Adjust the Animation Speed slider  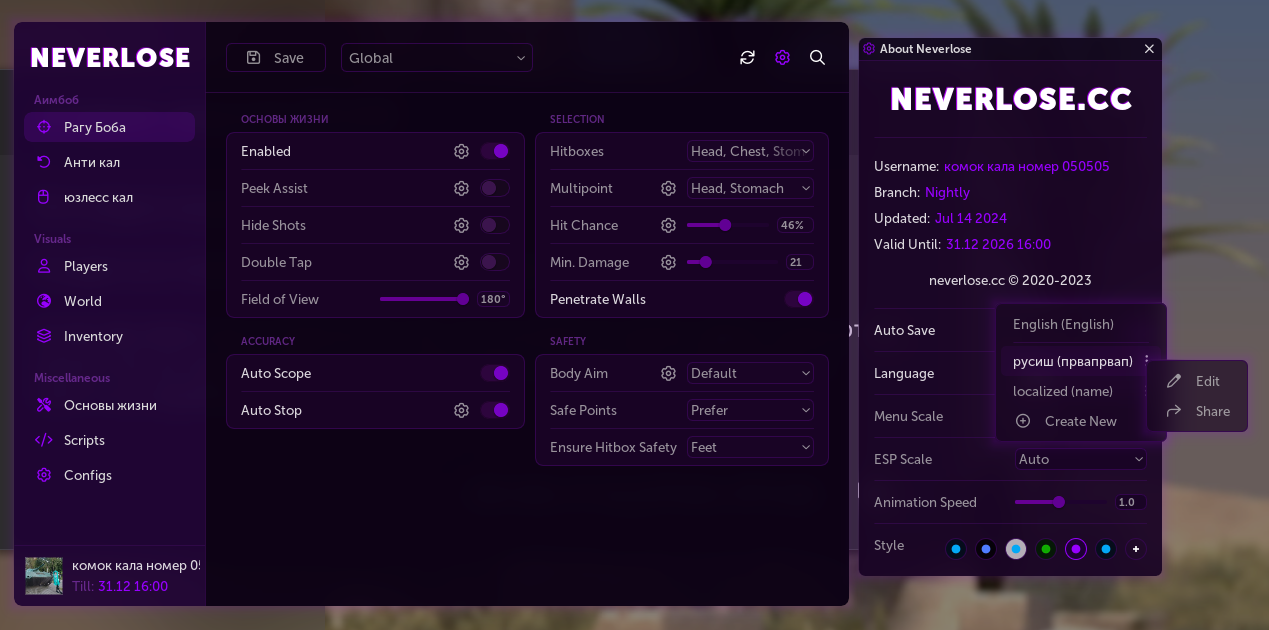(1061, 502)
